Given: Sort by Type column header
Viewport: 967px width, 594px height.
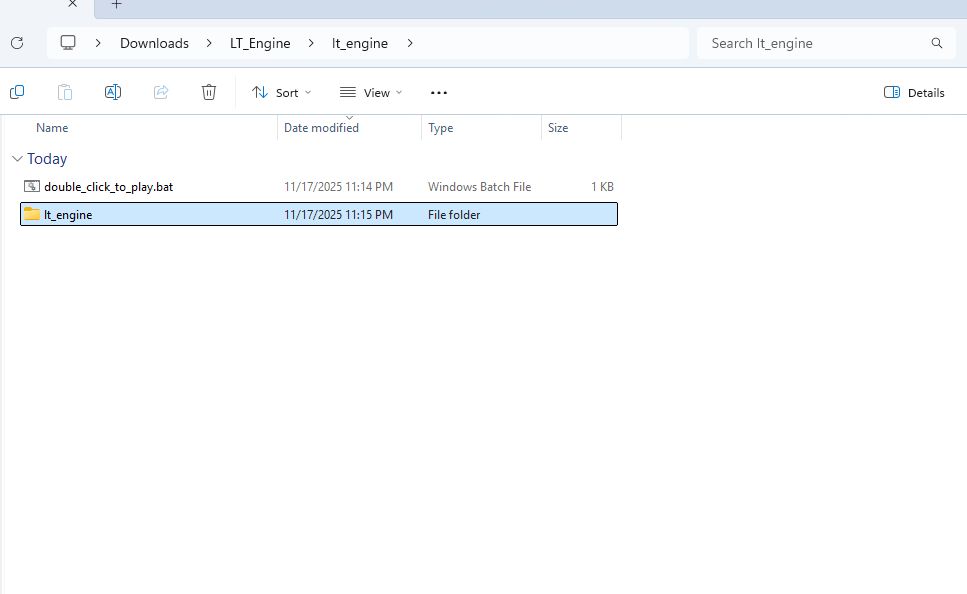Looking at the screenshot, I should click(440, 128).
